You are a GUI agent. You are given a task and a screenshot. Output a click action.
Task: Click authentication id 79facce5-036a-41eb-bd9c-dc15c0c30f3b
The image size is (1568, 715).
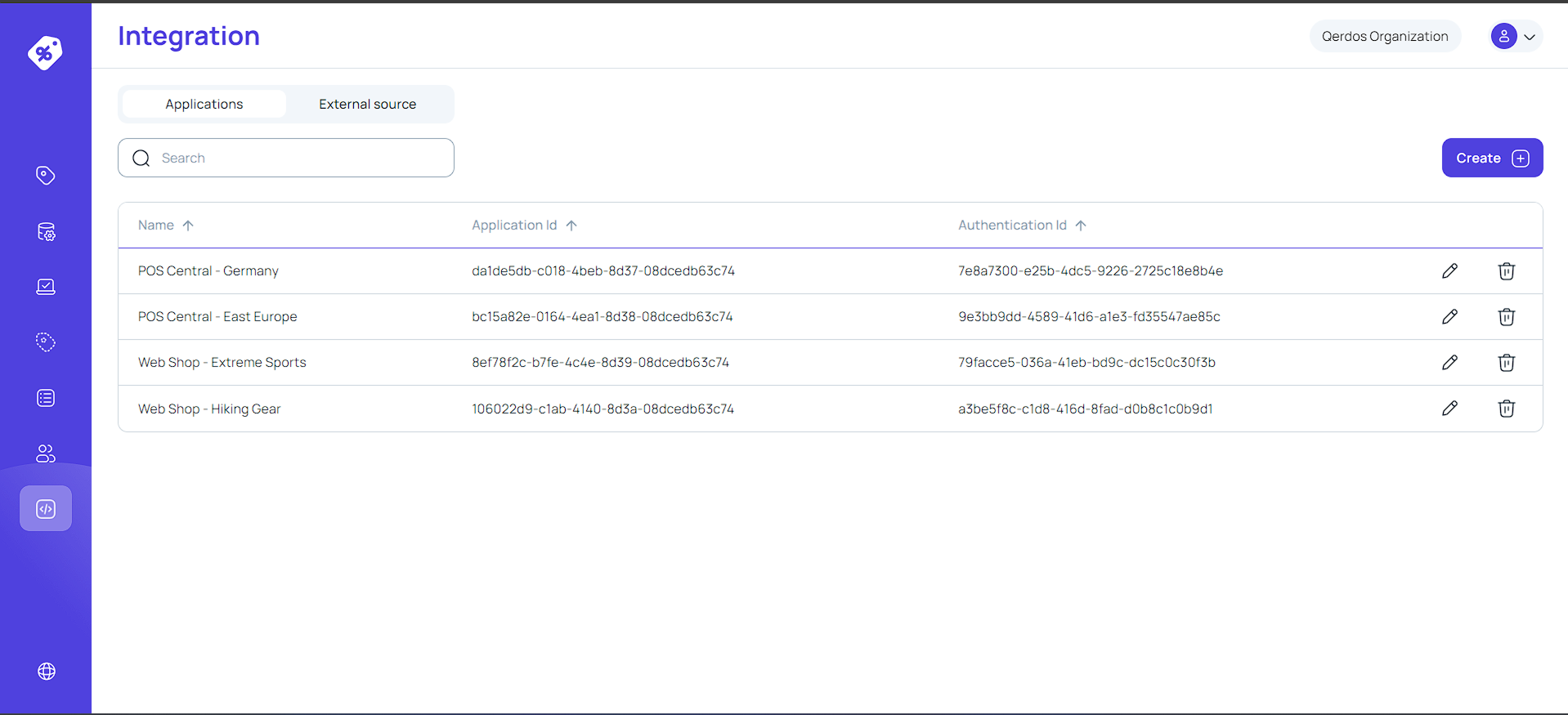1087,363
